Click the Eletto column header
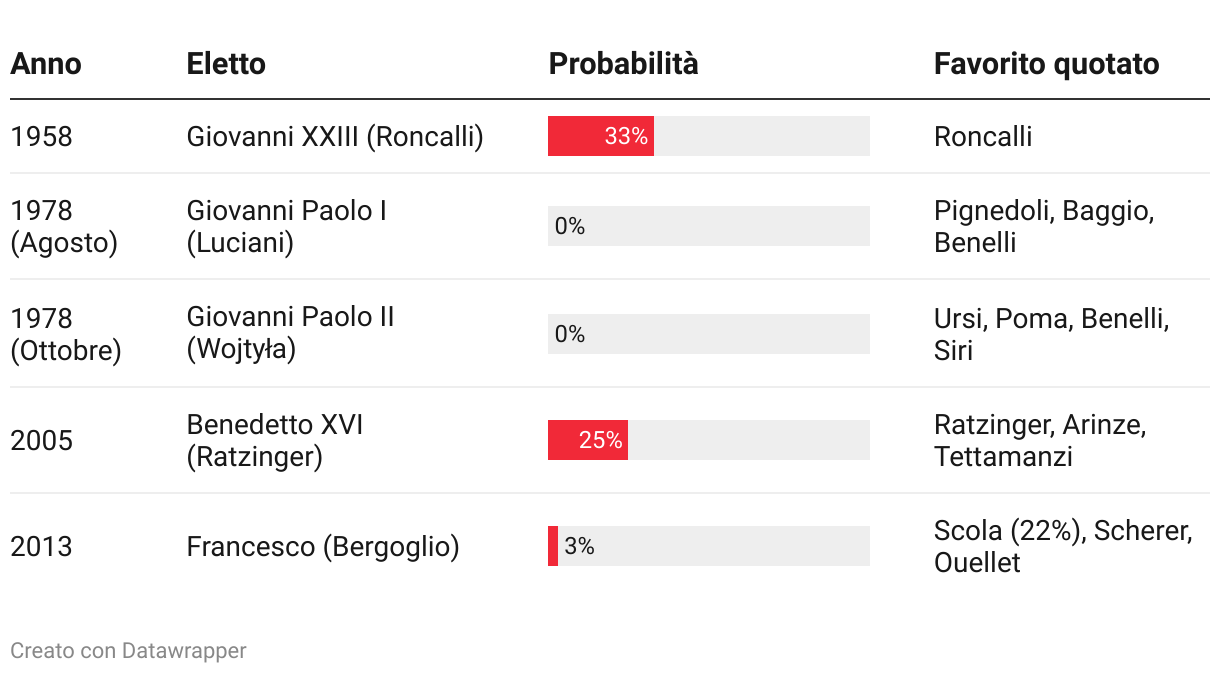This screenshot has width=1220, height=674. (x=226, y=64)
